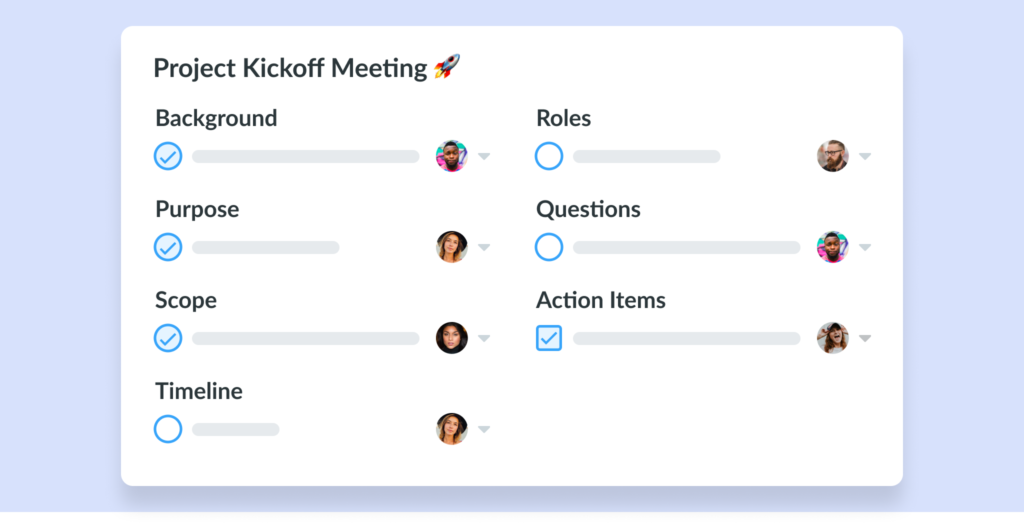1024x526 pixels.
Task: Check off the Roles item circle
Action: click(x=549, y=156)
